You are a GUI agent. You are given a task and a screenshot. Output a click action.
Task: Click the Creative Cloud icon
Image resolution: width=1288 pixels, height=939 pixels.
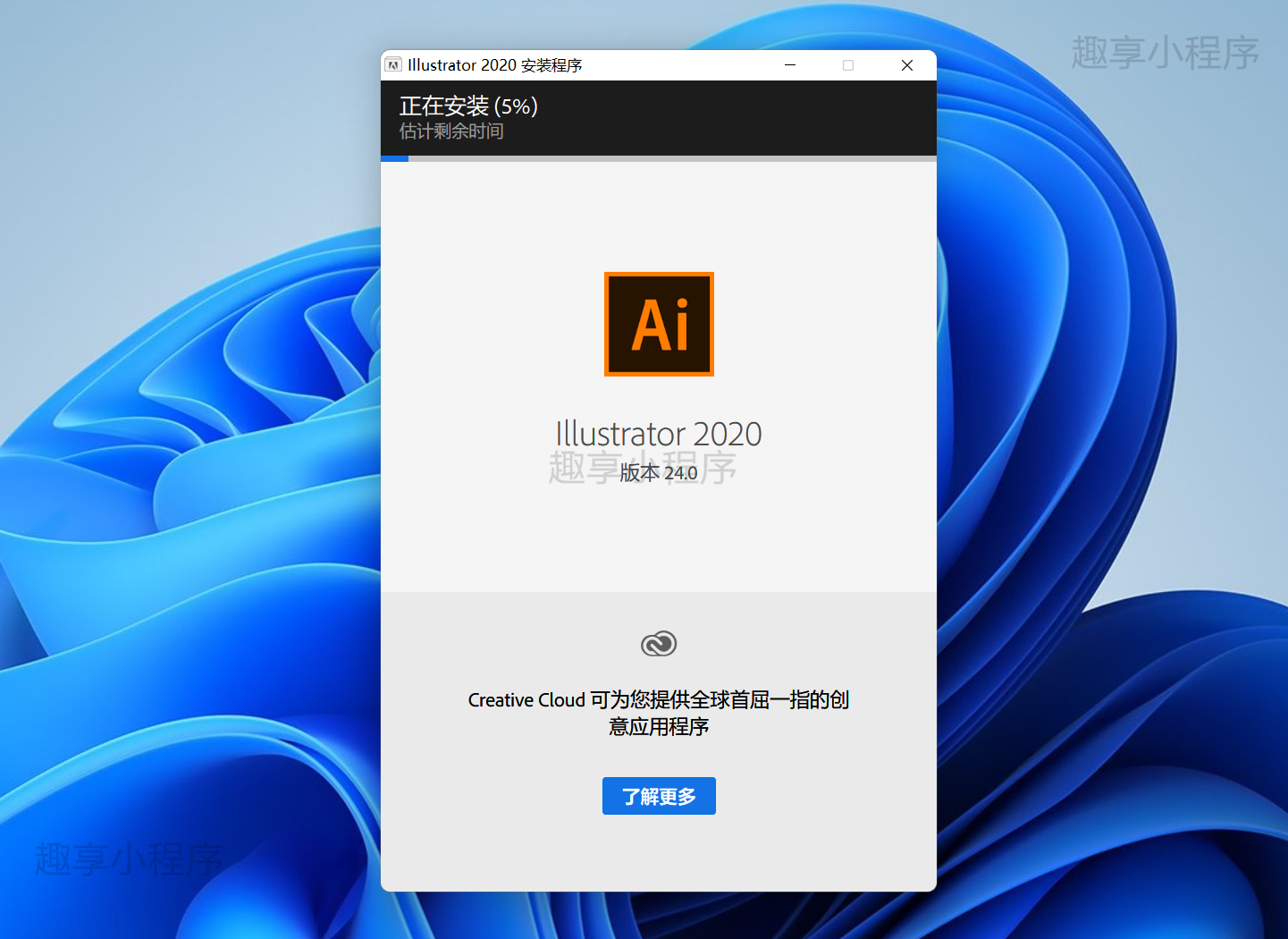659,644
